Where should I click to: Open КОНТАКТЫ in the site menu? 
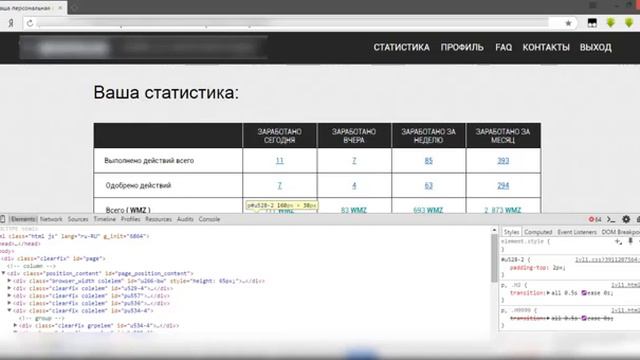click(546, 47)
